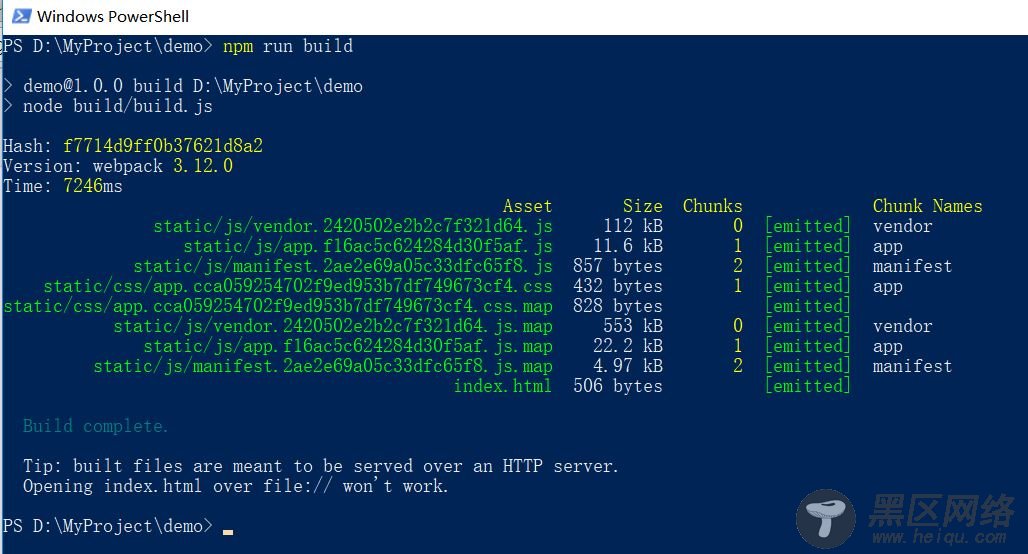Click the emitted tag beside index.html

tap(808, 386)
